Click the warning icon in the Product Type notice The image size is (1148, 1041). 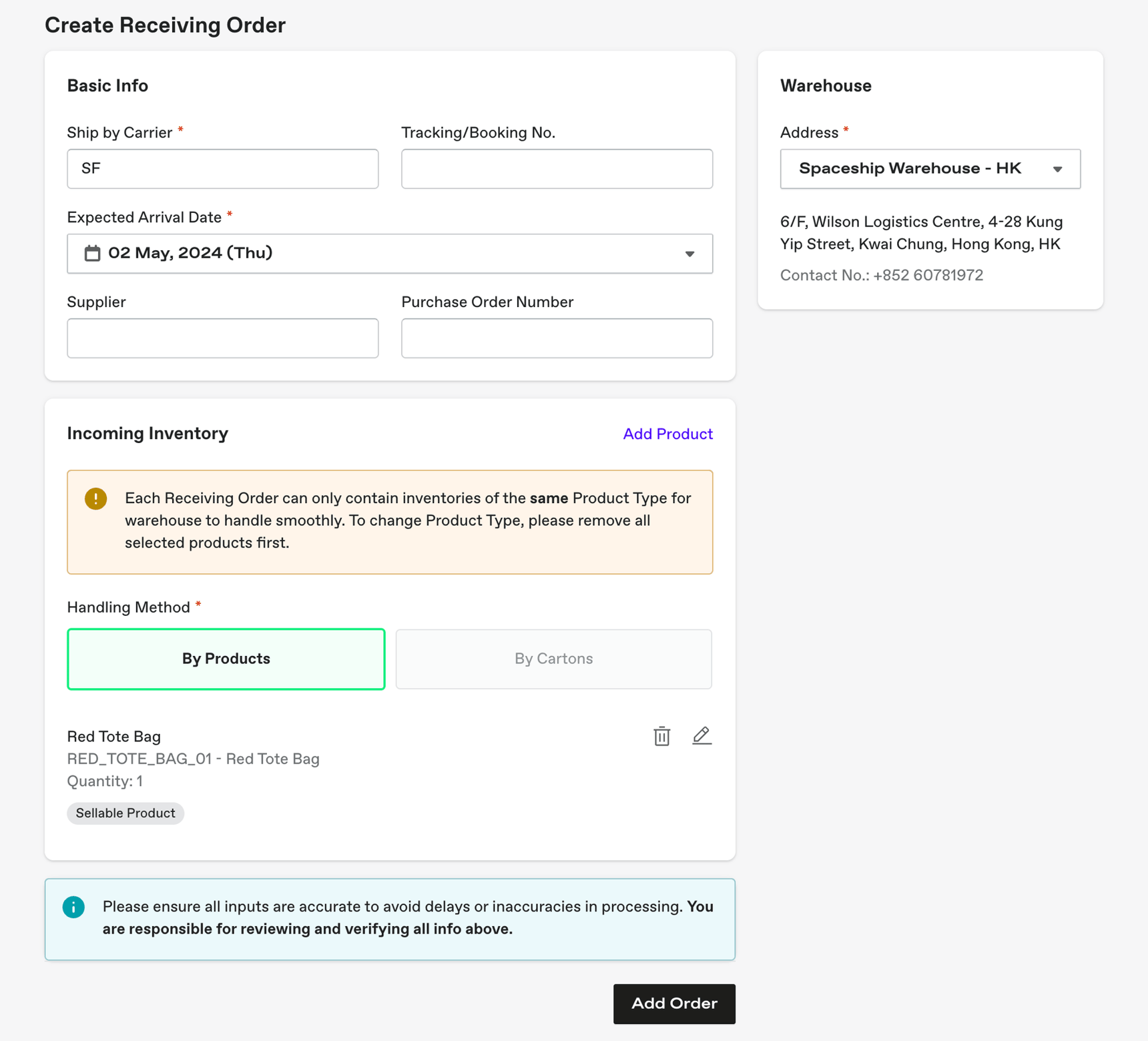tap(95, 498)
